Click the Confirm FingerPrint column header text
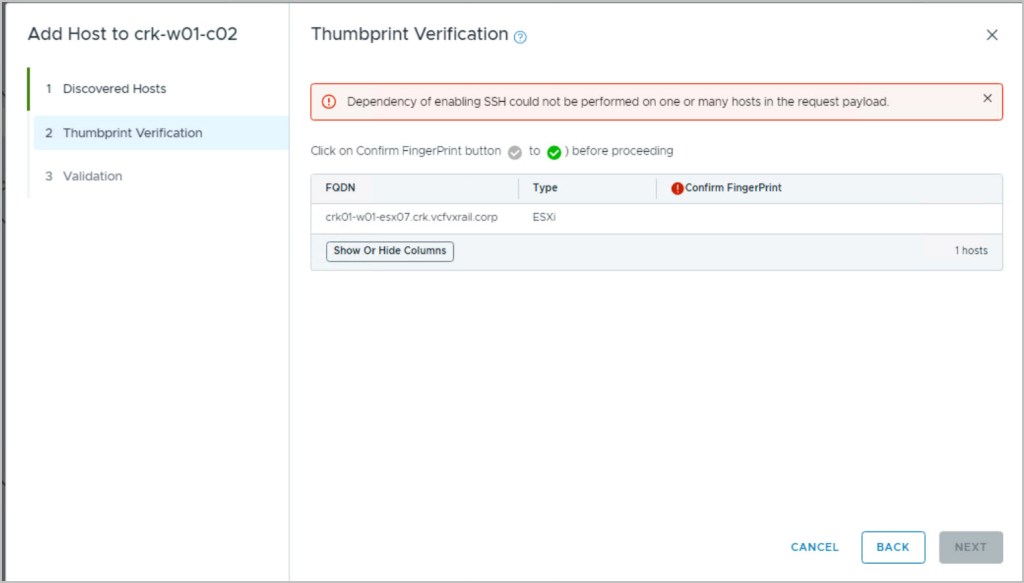 tap(733, 188)
